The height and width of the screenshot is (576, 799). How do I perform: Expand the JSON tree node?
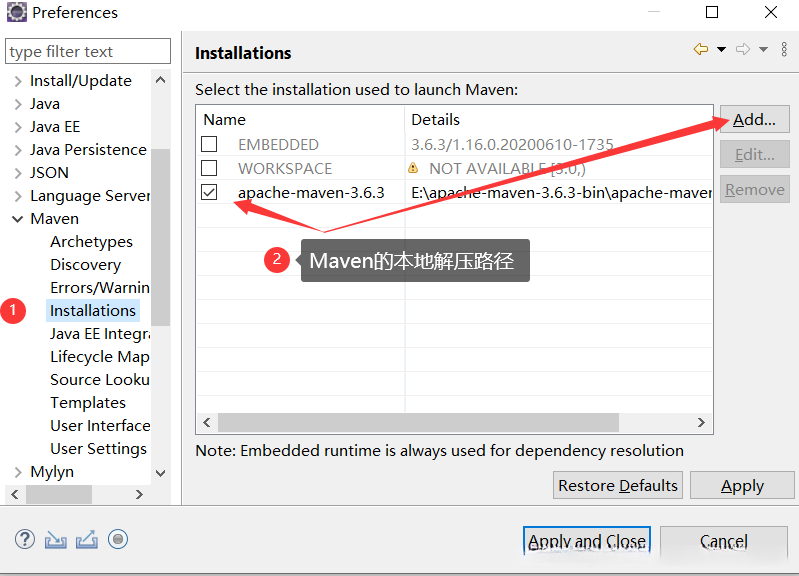pyautogui.click(x=18, y=173)
